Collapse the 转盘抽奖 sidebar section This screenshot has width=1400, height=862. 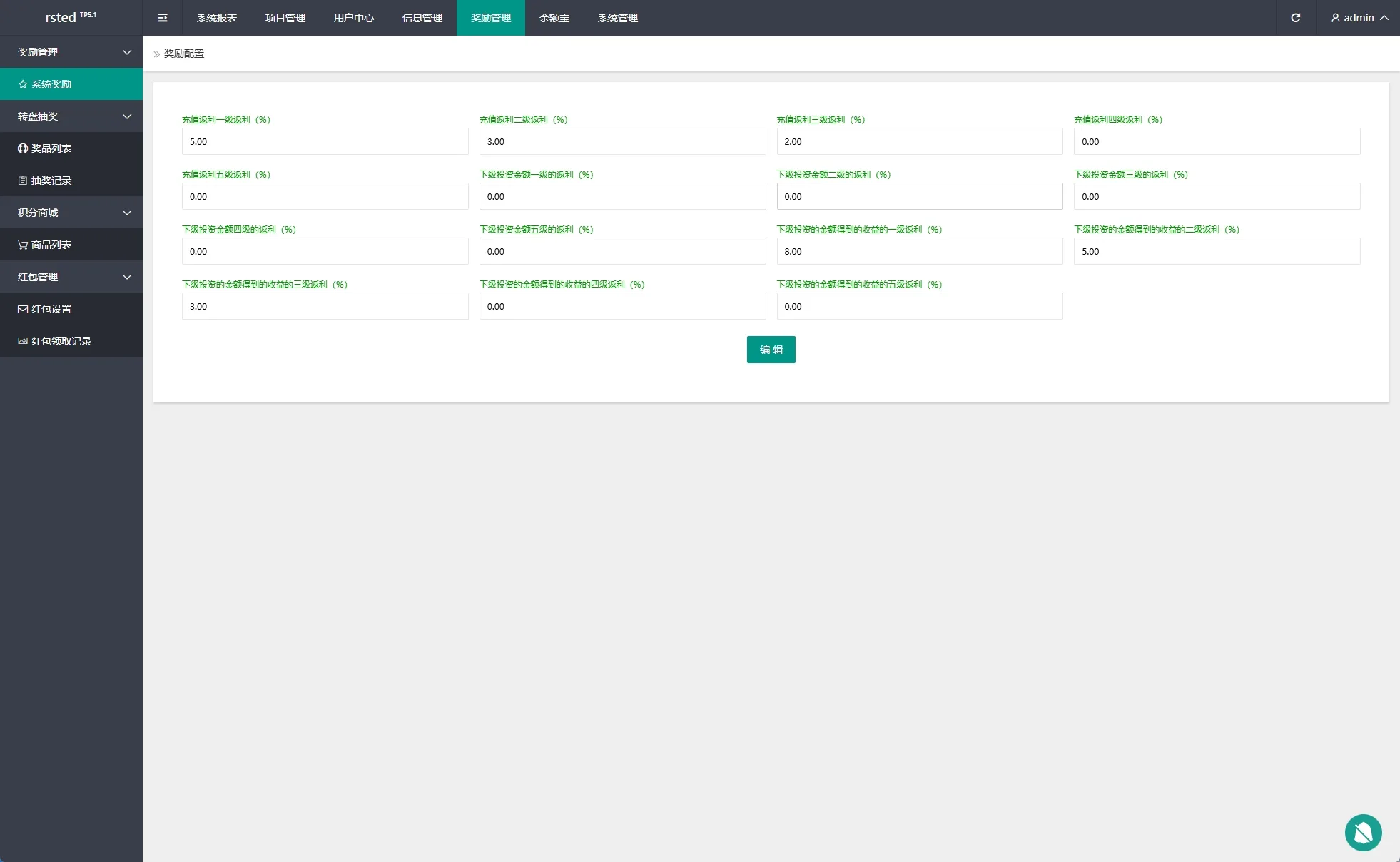pyautogui.click(x=127, y=116)
